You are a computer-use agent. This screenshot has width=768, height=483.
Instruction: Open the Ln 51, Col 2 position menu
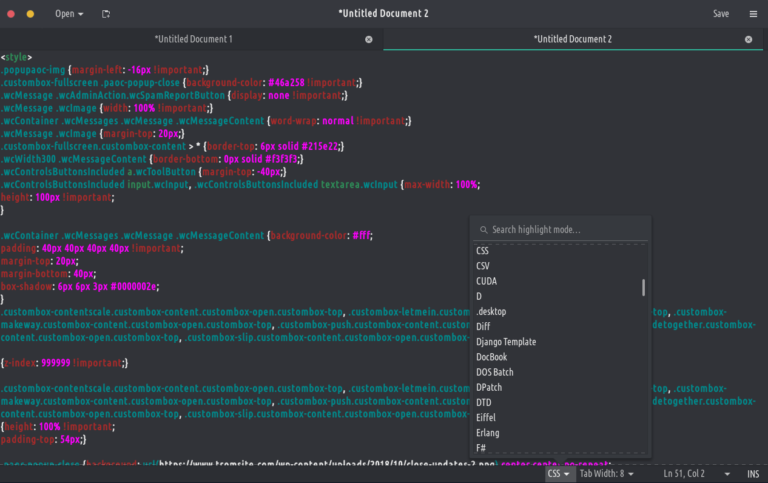click(x=684, y=473)
